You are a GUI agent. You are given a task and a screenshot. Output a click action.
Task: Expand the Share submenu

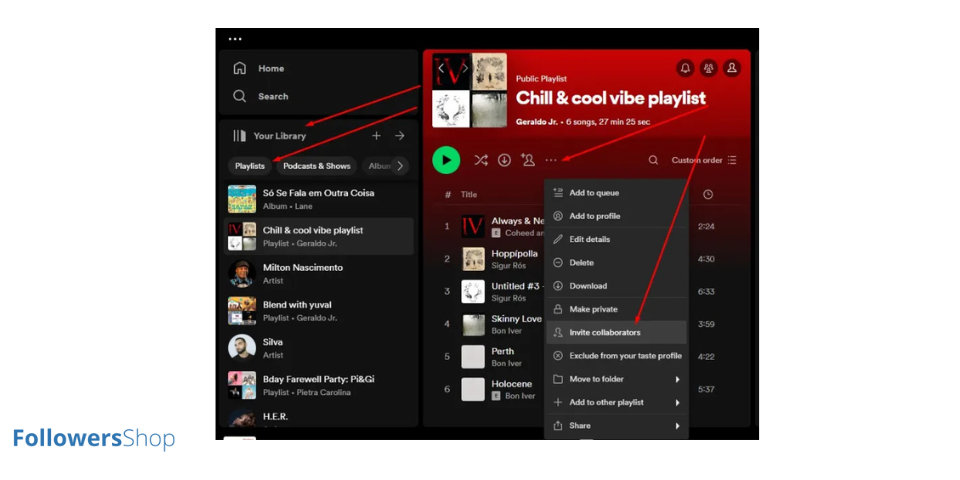click(616, 426)
